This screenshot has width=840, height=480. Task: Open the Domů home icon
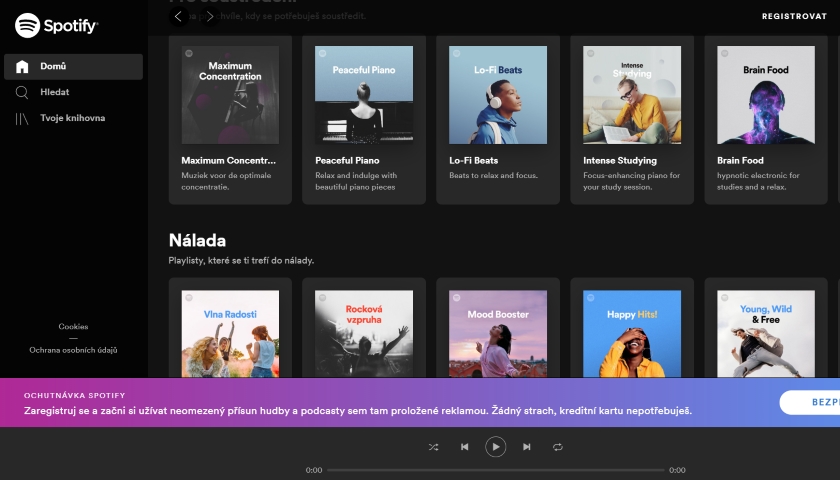(x=22, y=66)
